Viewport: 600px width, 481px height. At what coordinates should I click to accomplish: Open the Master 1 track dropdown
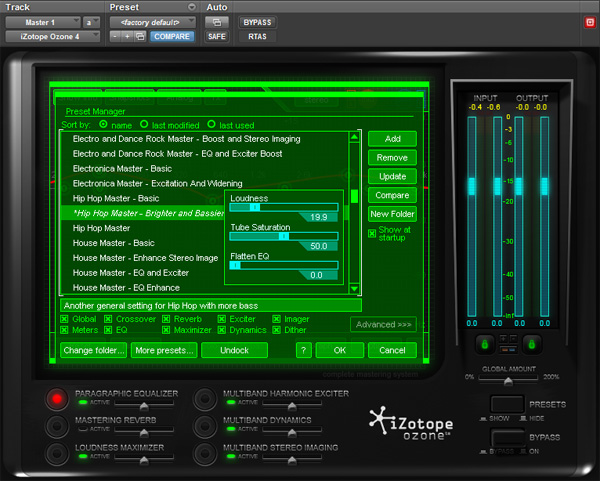click(x=42, y=22)
